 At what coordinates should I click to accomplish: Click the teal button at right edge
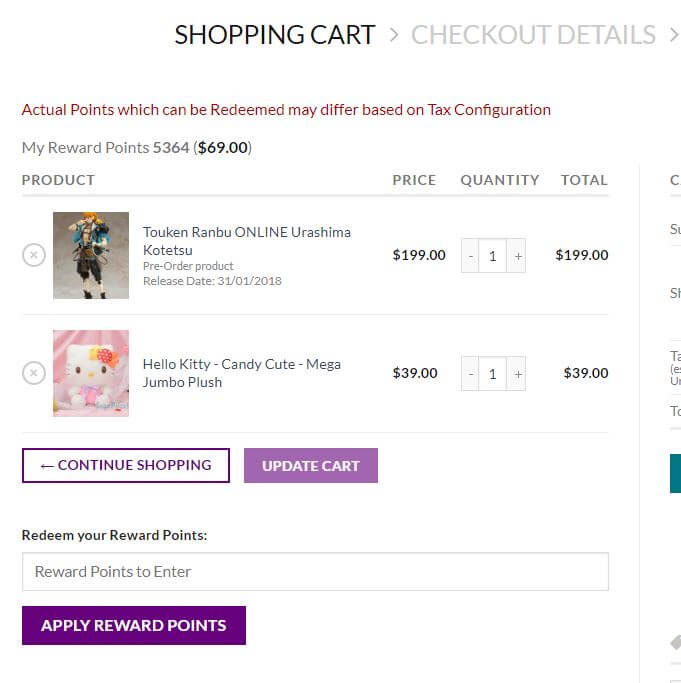[675, 473]
